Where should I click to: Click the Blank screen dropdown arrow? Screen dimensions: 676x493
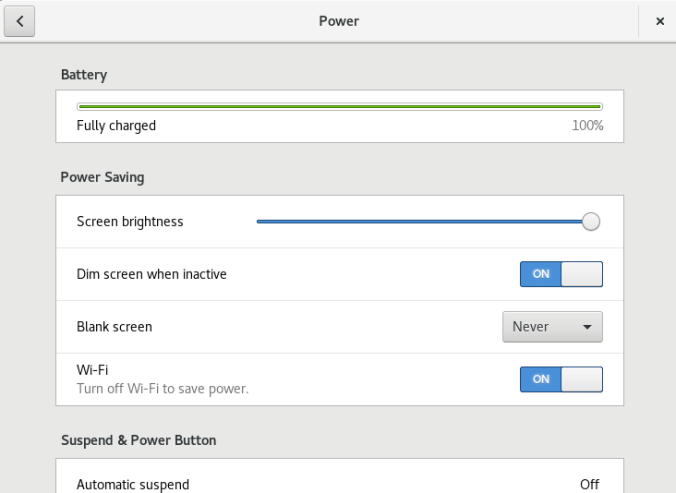click(x=587, y=327)
